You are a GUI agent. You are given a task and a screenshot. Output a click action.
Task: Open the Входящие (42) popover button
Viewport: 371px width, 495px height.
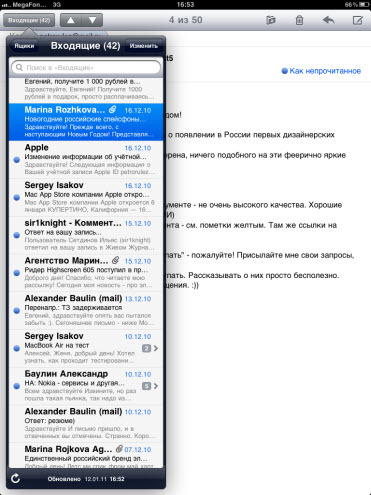tap(29, 20)
